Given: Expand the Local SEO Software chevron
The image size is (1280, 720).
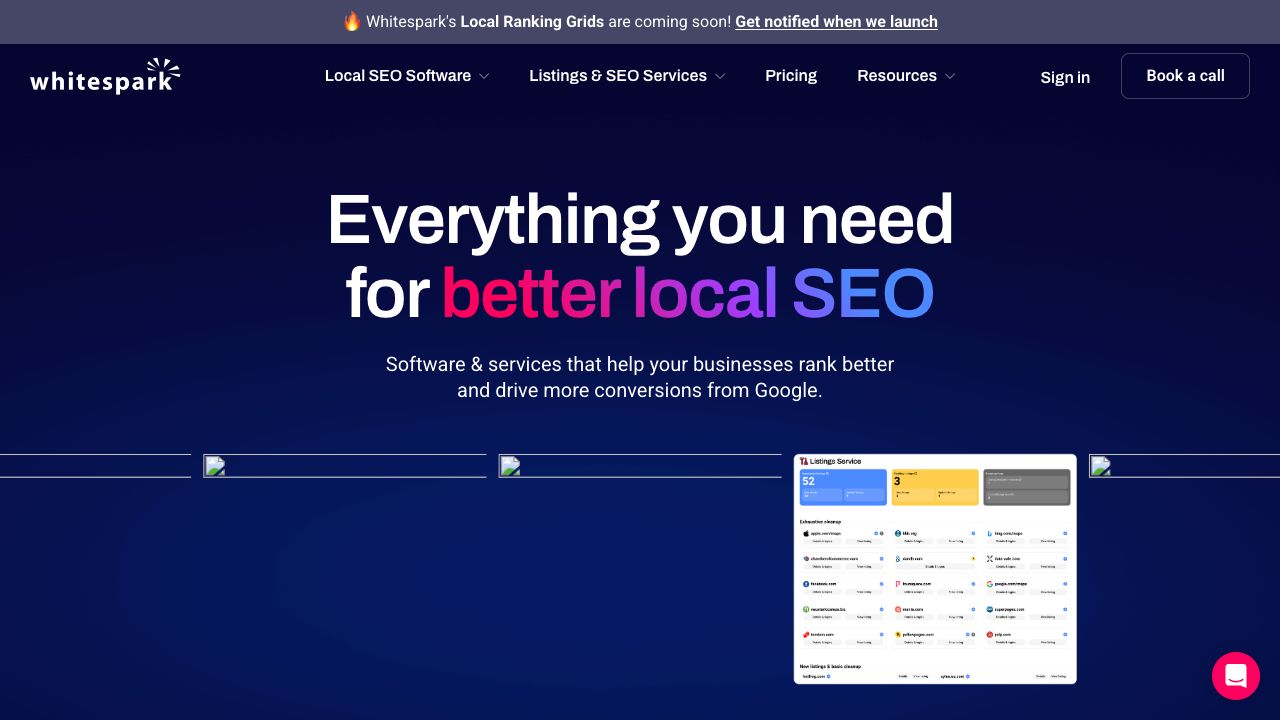Looking at the screenshot, I should [484, 76].
